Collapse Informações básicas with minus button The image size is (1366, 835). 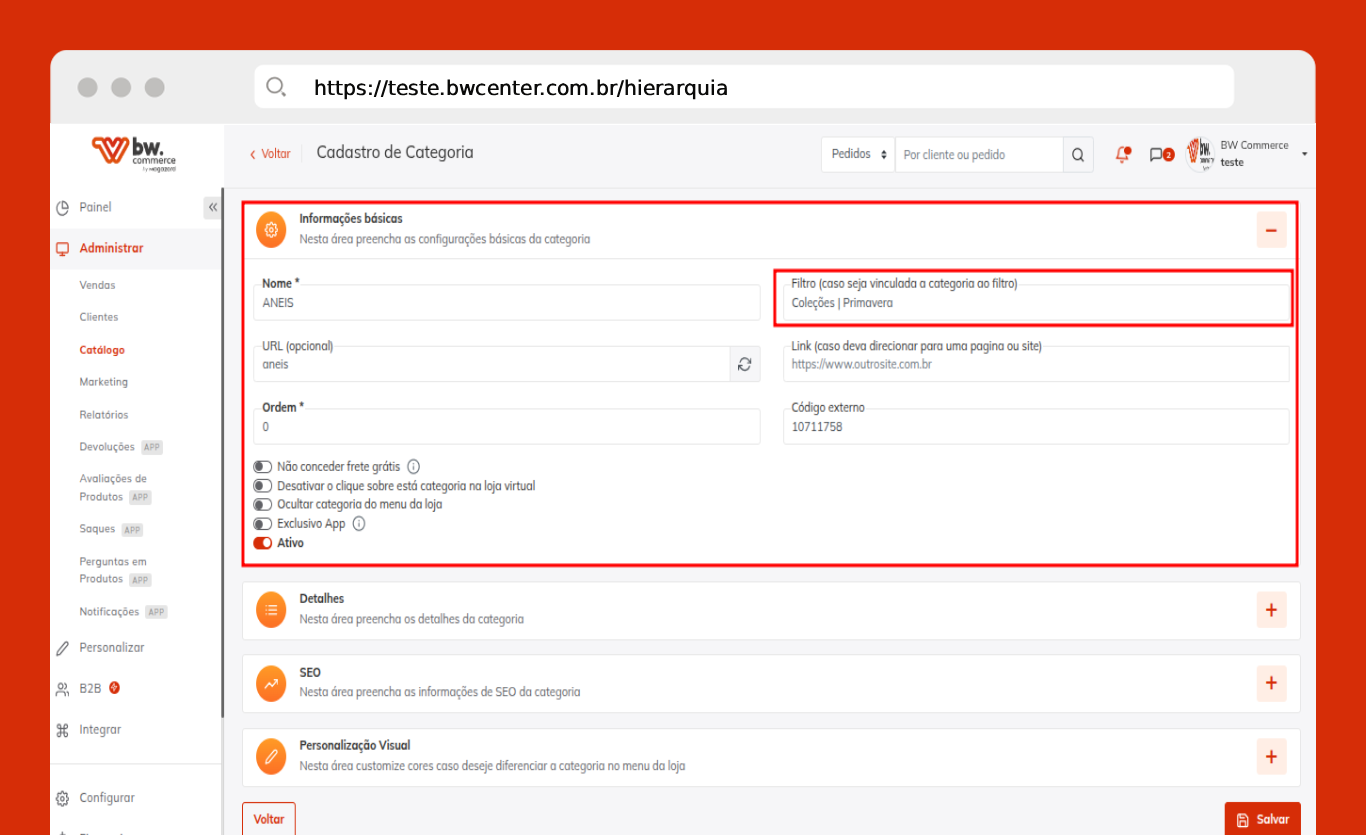click(1270, 230)
